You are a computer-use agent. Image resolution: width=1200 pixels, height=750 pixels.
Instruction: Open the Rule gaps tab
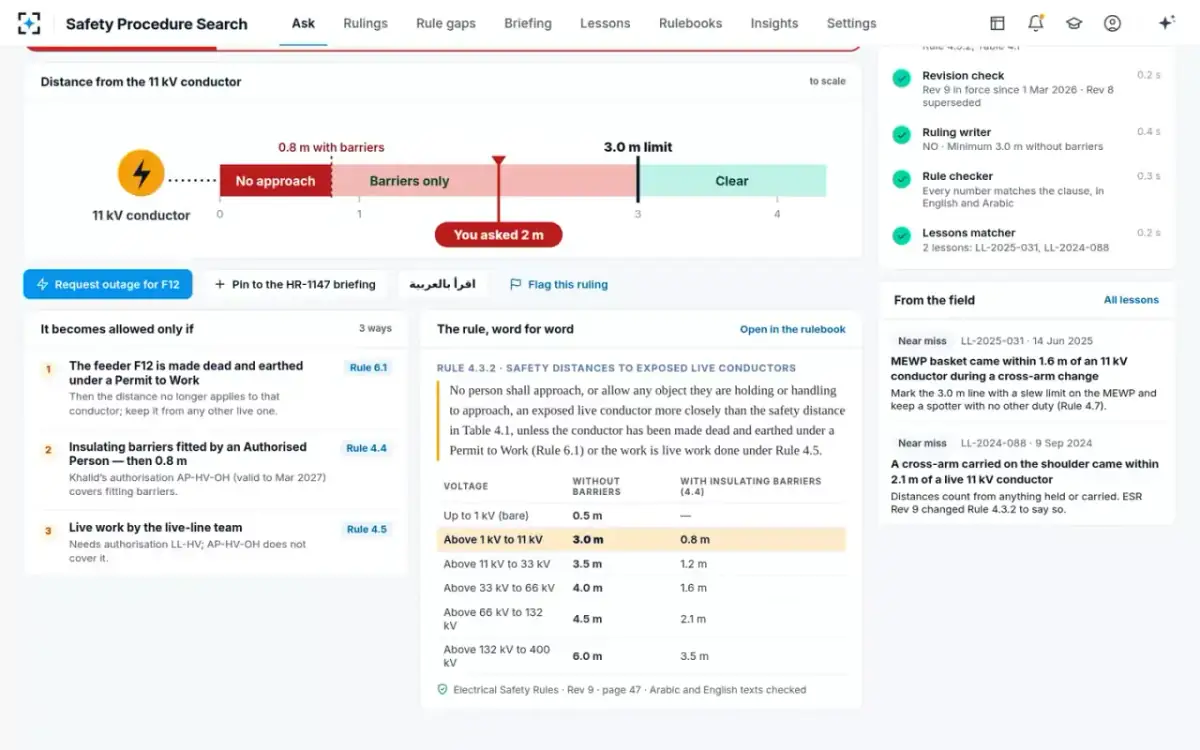click(x=446, y=23)
